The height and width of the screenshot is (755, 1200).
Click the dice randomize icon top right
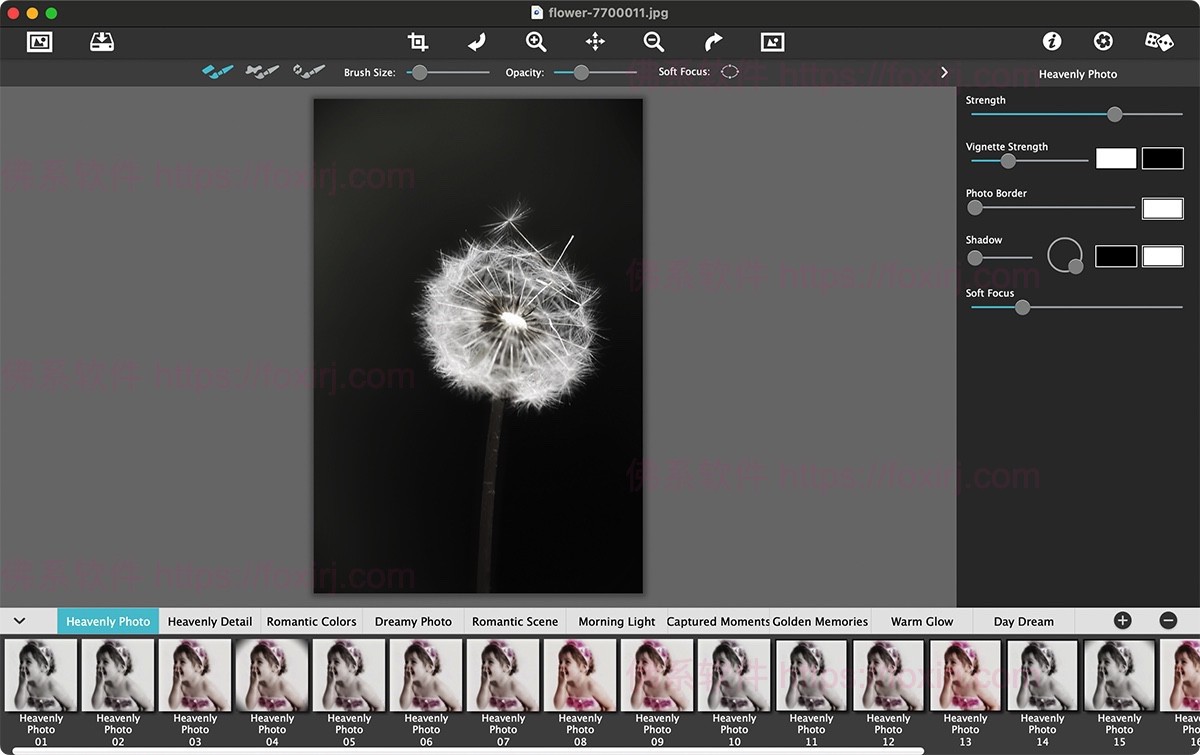point(1157,41)
